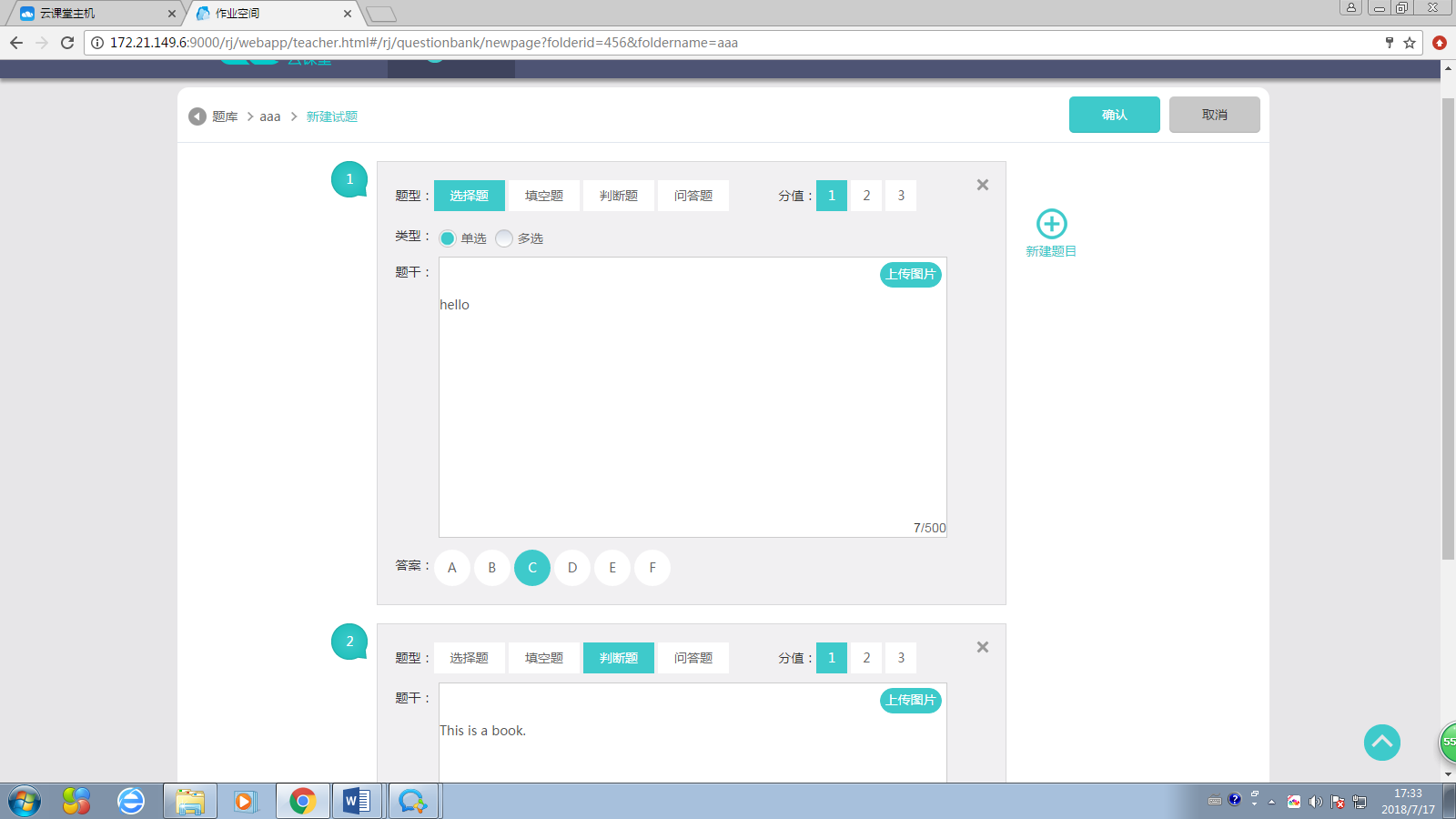Open Microsoft Word from the taskbar

tap(356, 801)
